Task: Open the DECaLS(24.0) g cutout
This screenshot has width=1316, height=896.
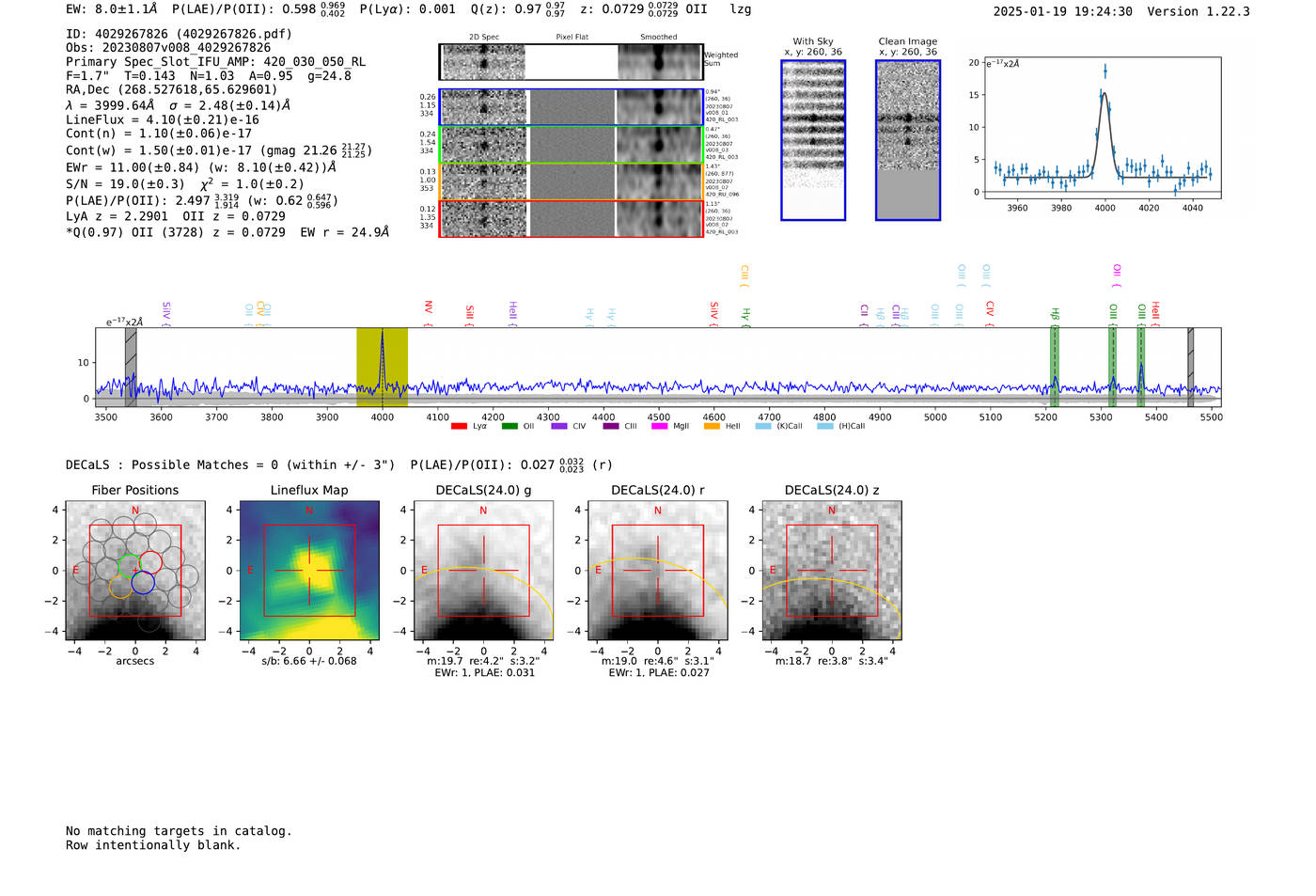Action: (483, 570)
